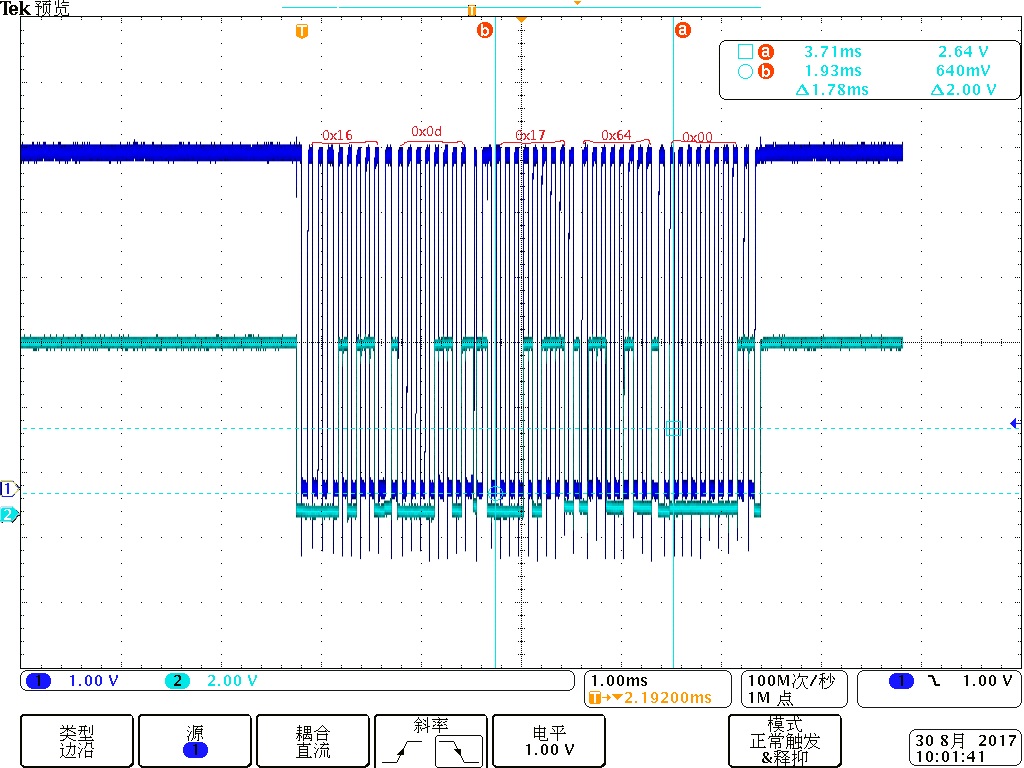Click the Δ2.00 V delta voltage readout
Screen dimensions: 1024x768
coord(963,89)
